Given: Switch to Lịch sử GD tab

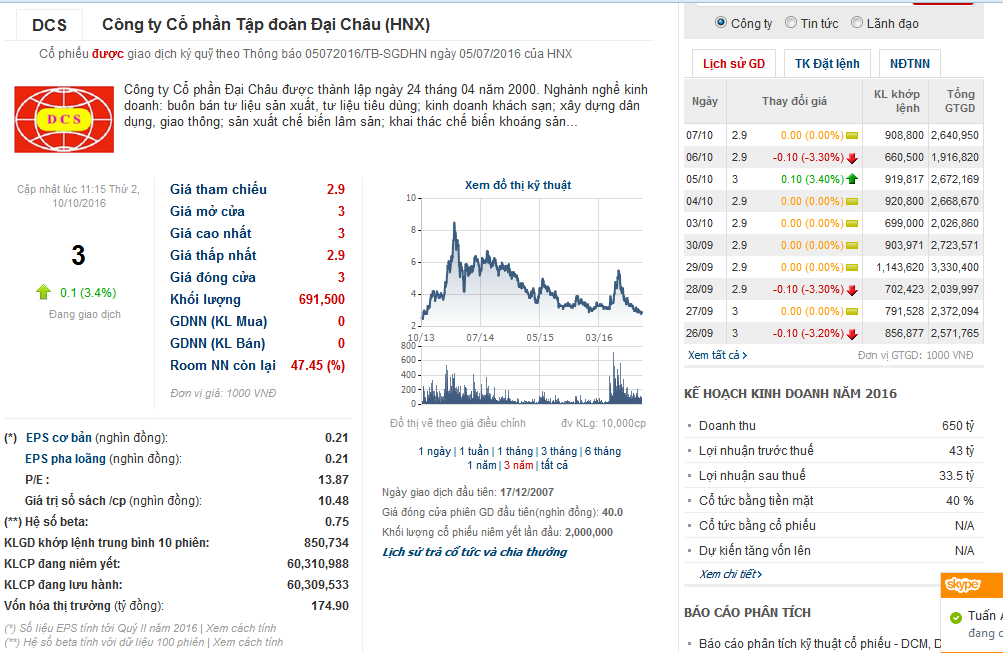Looking at the screenshot, I should click(734, 63).
